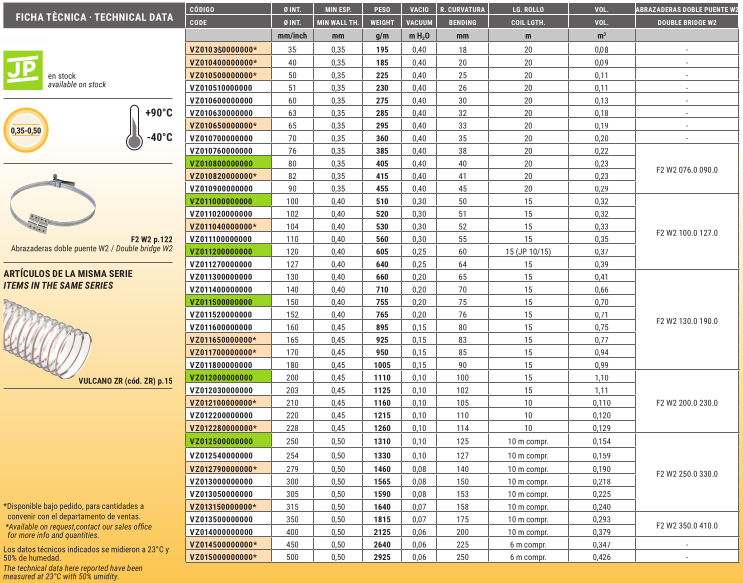
Task: Select product code VZ010350000000*
Action: pos(224,49)
